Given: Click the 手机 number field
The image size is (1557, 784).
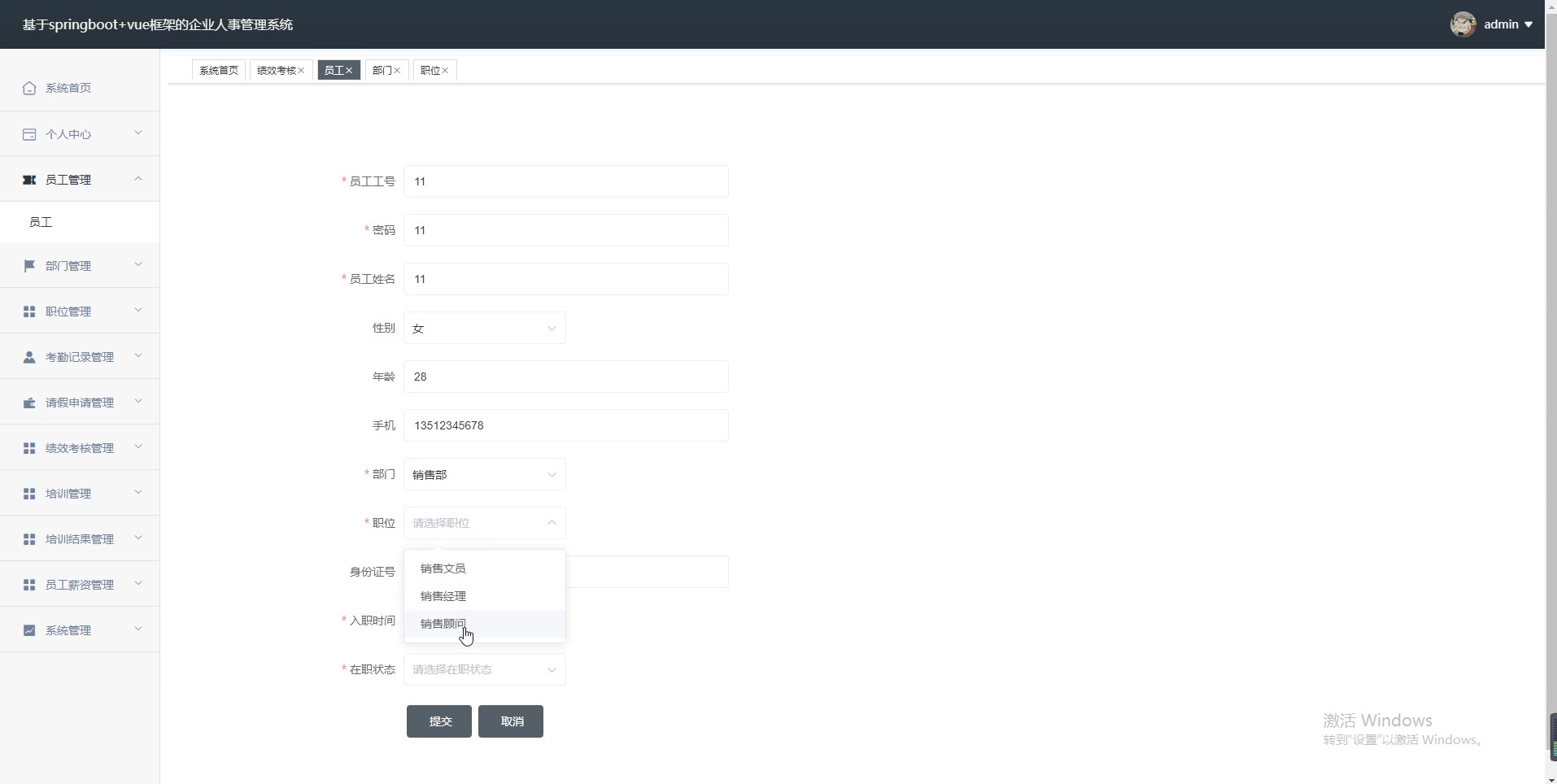Looking at the screenshot, I should pyautogui.click(x=566, y=425).
